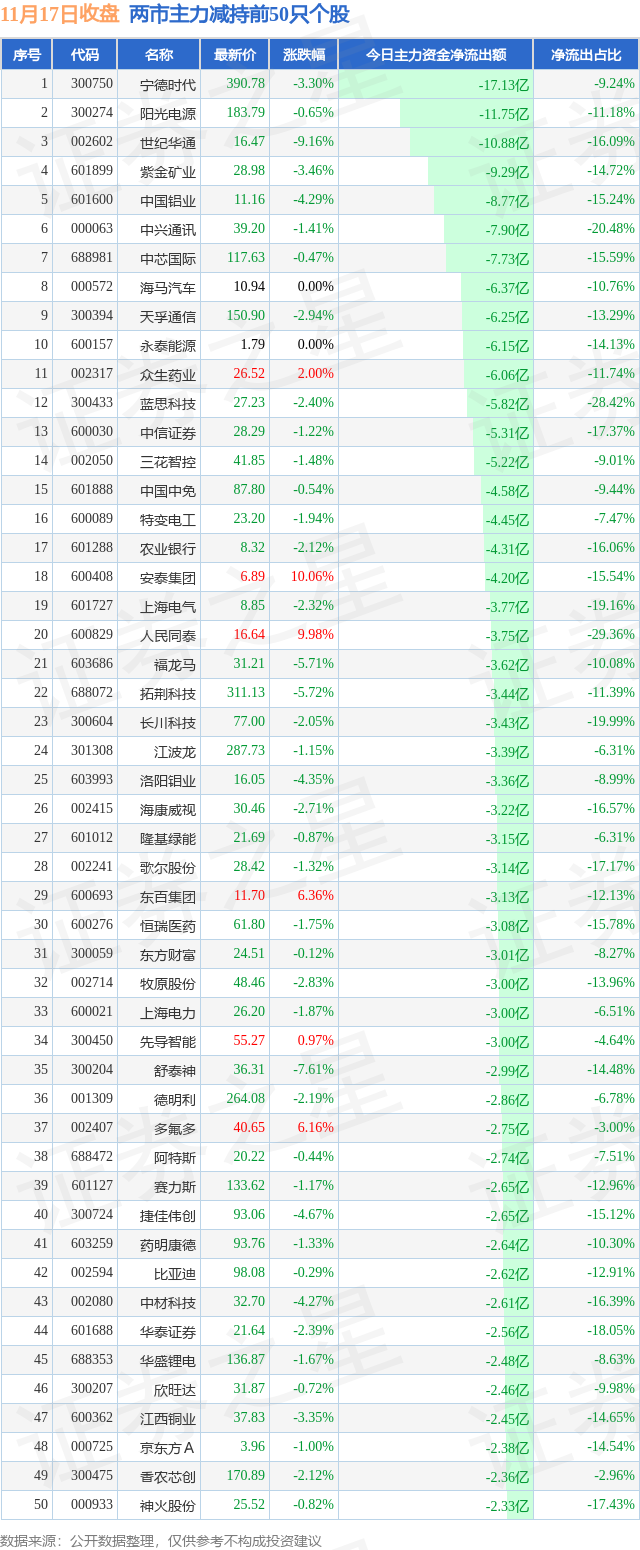Click stock name 中信证券
Viewport: 640px width, 1550px height.
[x=168, y=432]
